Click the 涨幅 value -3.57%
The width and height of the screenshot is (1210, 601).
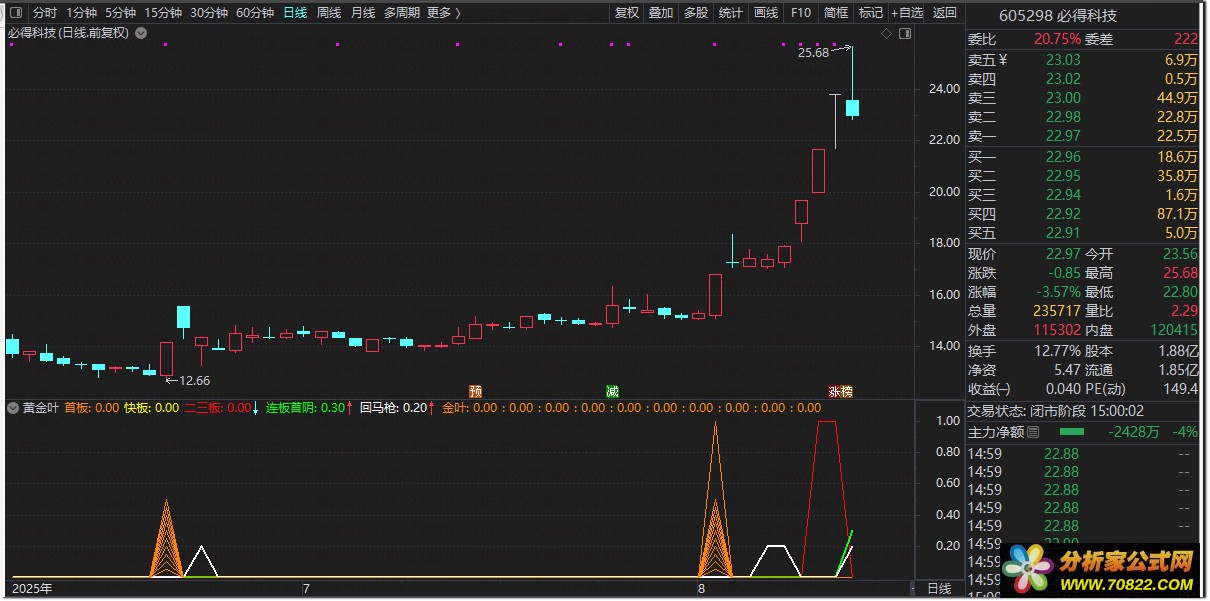1056,292
